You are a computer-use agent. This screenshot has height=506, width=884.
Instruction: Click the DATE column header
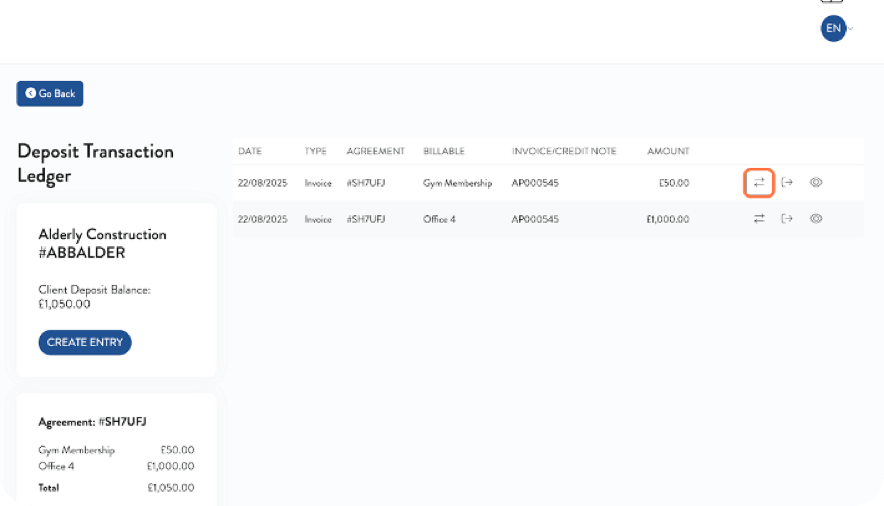coord(250,151)
